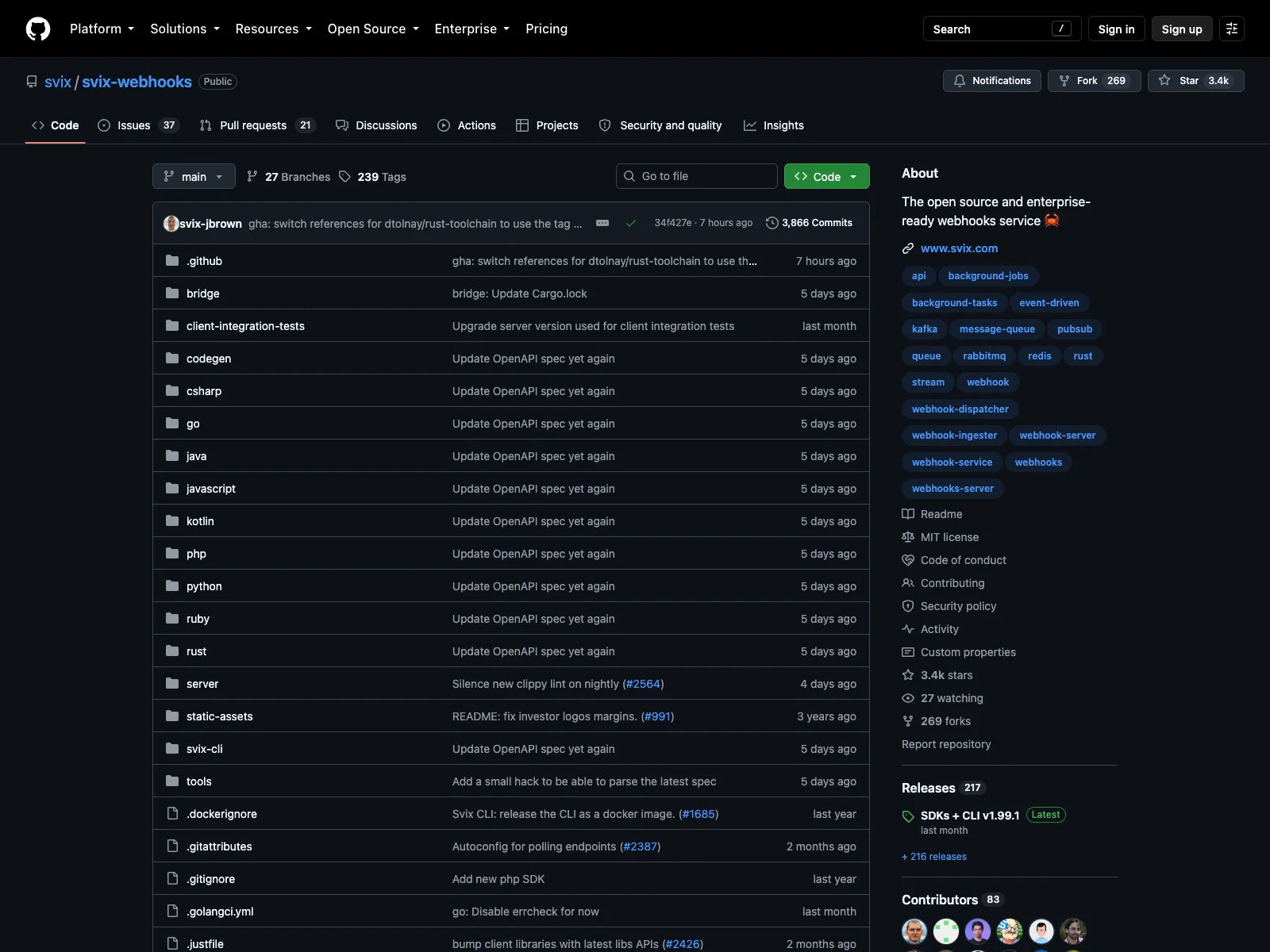
Task: Switch to the Pull requests tab
Action: (257, 125)
